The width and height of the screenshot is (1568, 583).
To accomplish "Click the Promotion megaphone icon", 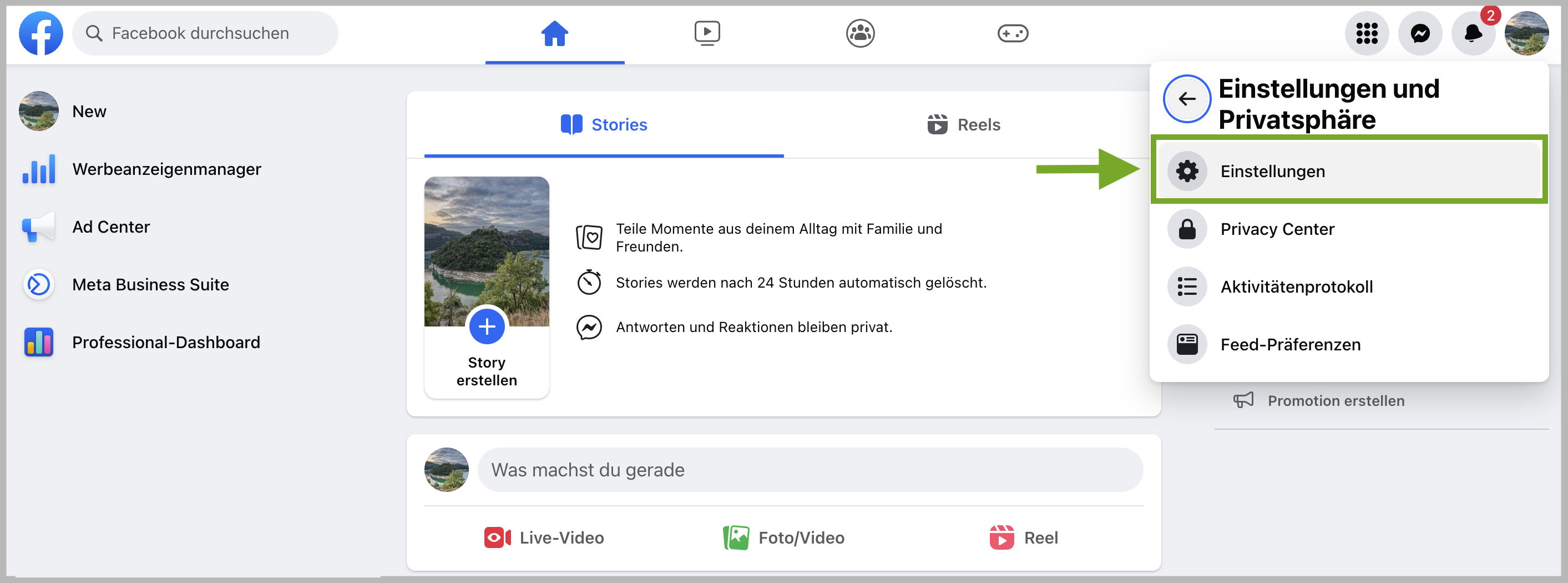I will tap(1243, 400).
